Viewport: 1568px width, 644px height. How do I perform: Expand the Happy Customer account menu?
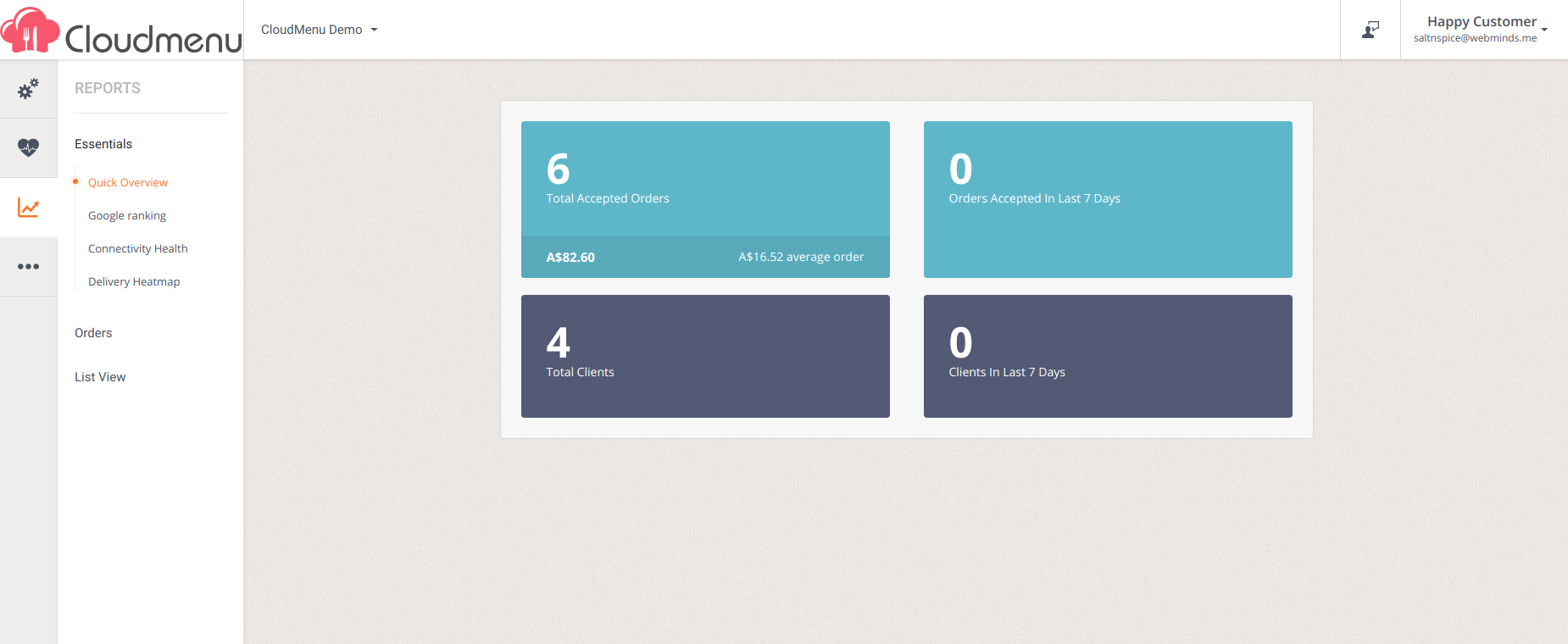pyautogui.click(x=1481, y=30)
